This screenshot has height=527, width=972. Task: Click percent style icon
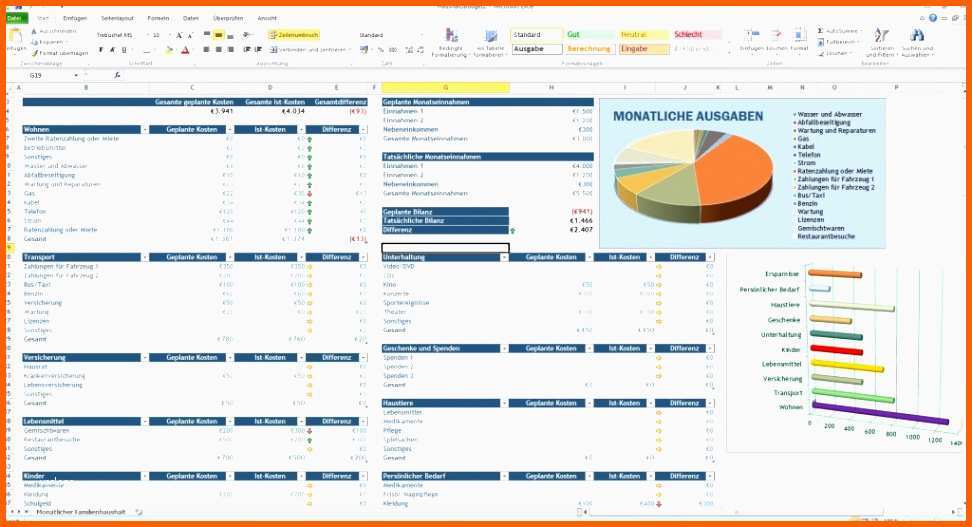pos(381,50)
